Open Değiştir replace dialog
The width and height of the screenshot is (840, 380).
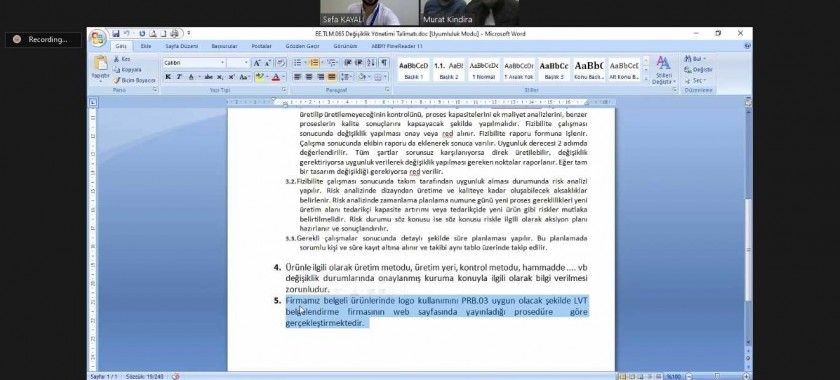point(698,70)
